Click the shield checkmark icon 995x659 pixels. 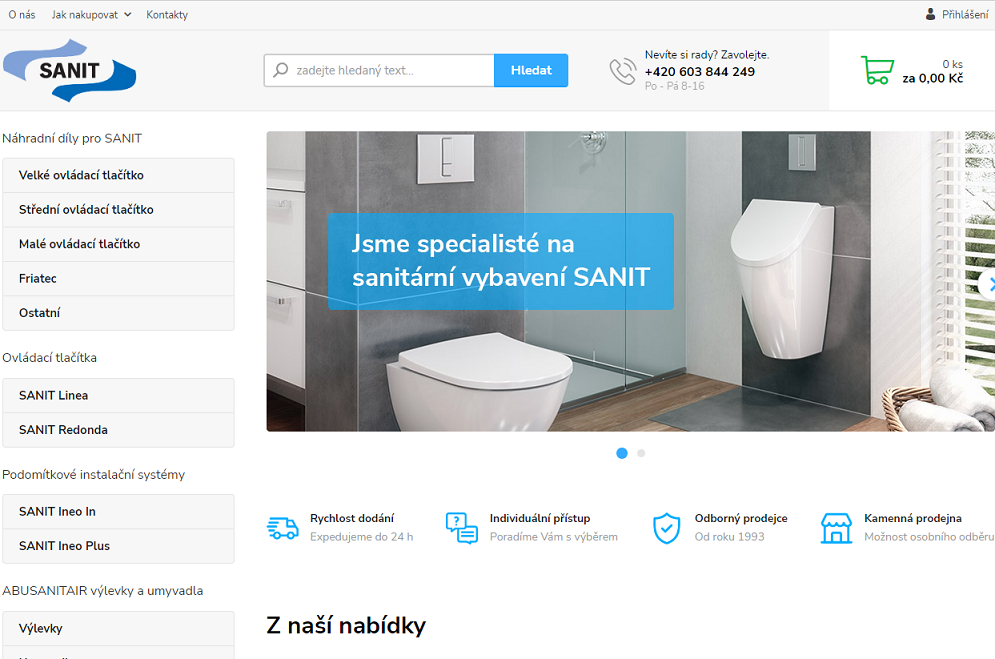tap(666, 528)
